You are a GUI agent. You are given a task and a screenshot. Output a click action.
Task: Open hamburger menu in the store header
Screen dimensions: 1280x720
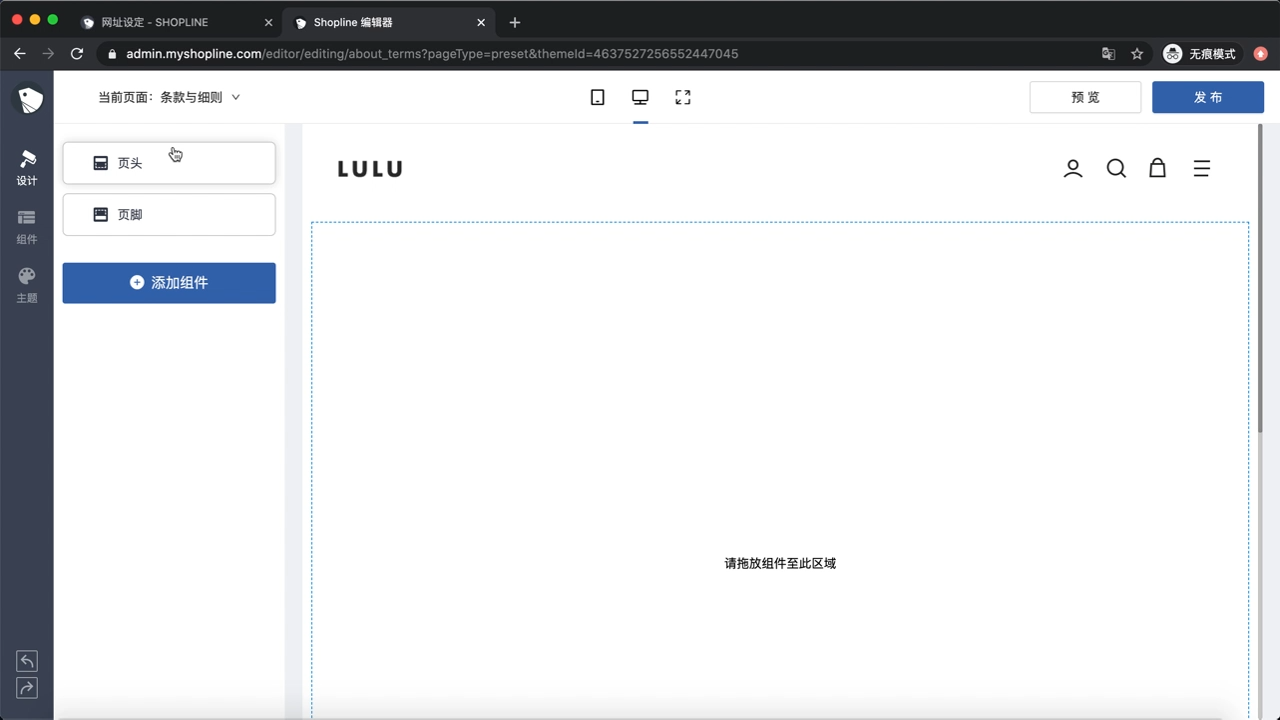[1202, 168]
